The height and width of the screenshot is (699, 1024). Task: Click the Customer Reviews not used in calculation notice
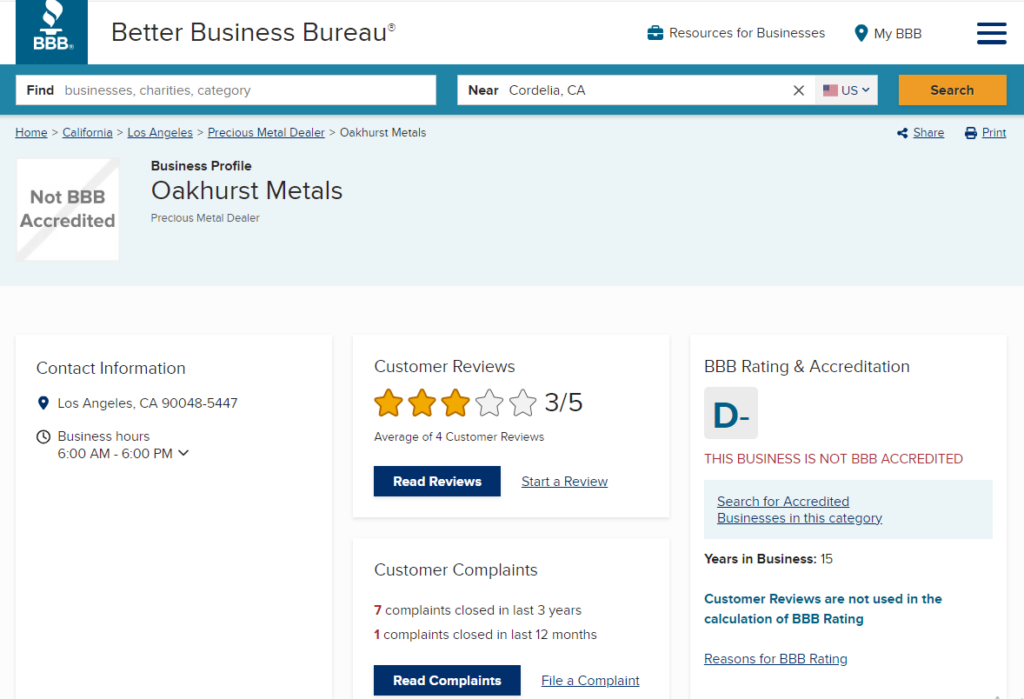[823, 609]
